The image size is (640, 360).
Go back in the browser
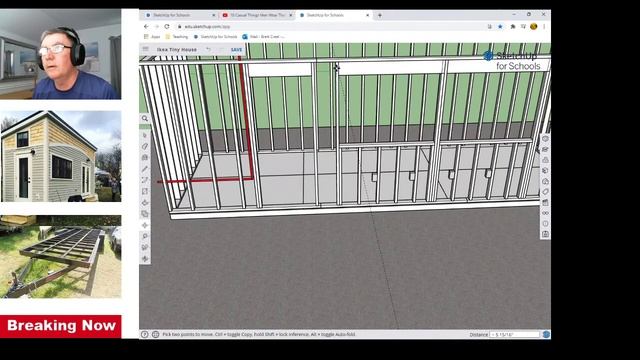146,27
